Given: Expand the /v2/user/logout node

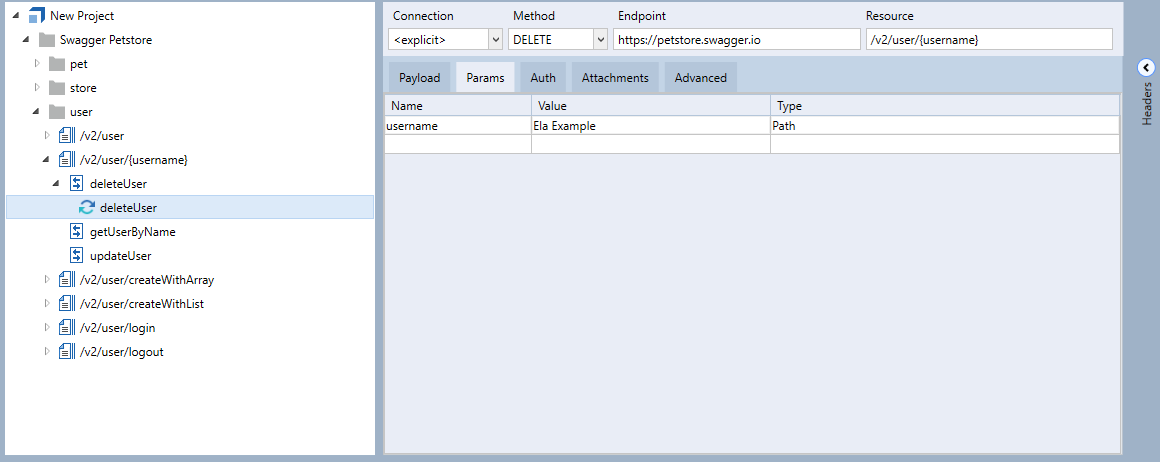Looking at the screenshot, I should click(x=47, y=351).
